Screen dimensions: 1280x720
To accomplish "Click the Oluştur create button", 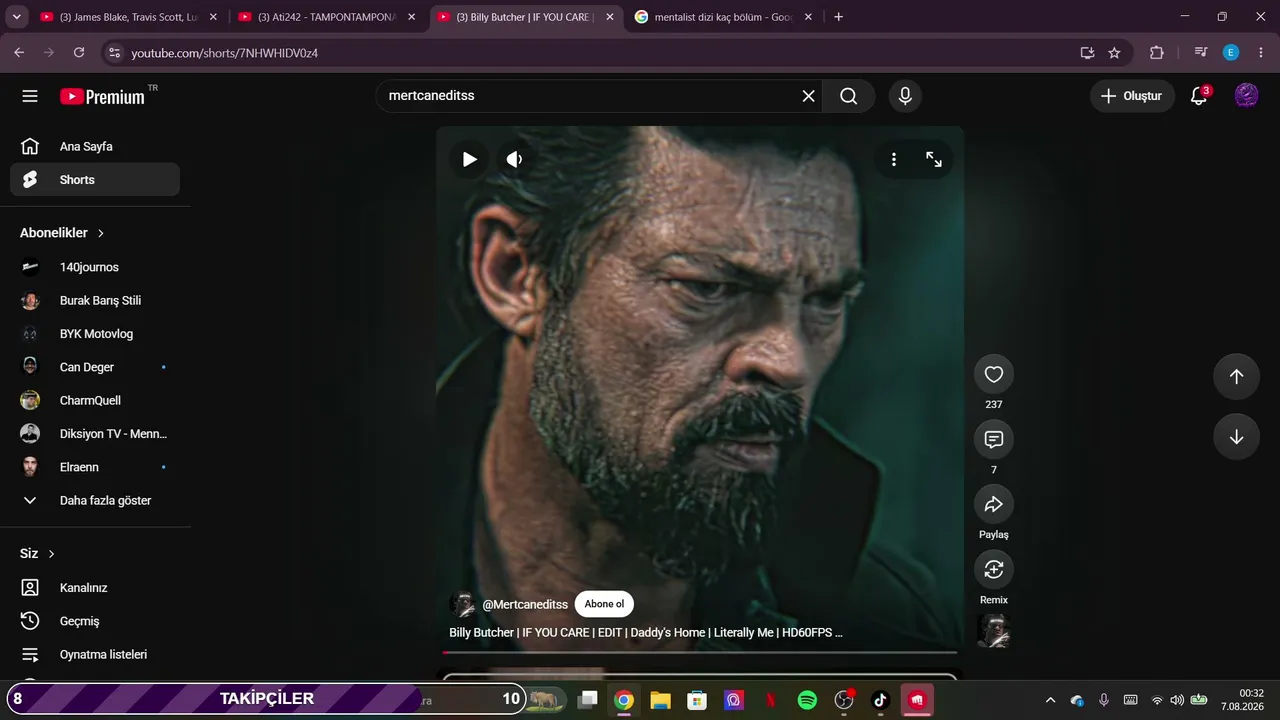I will [1132, 96].
